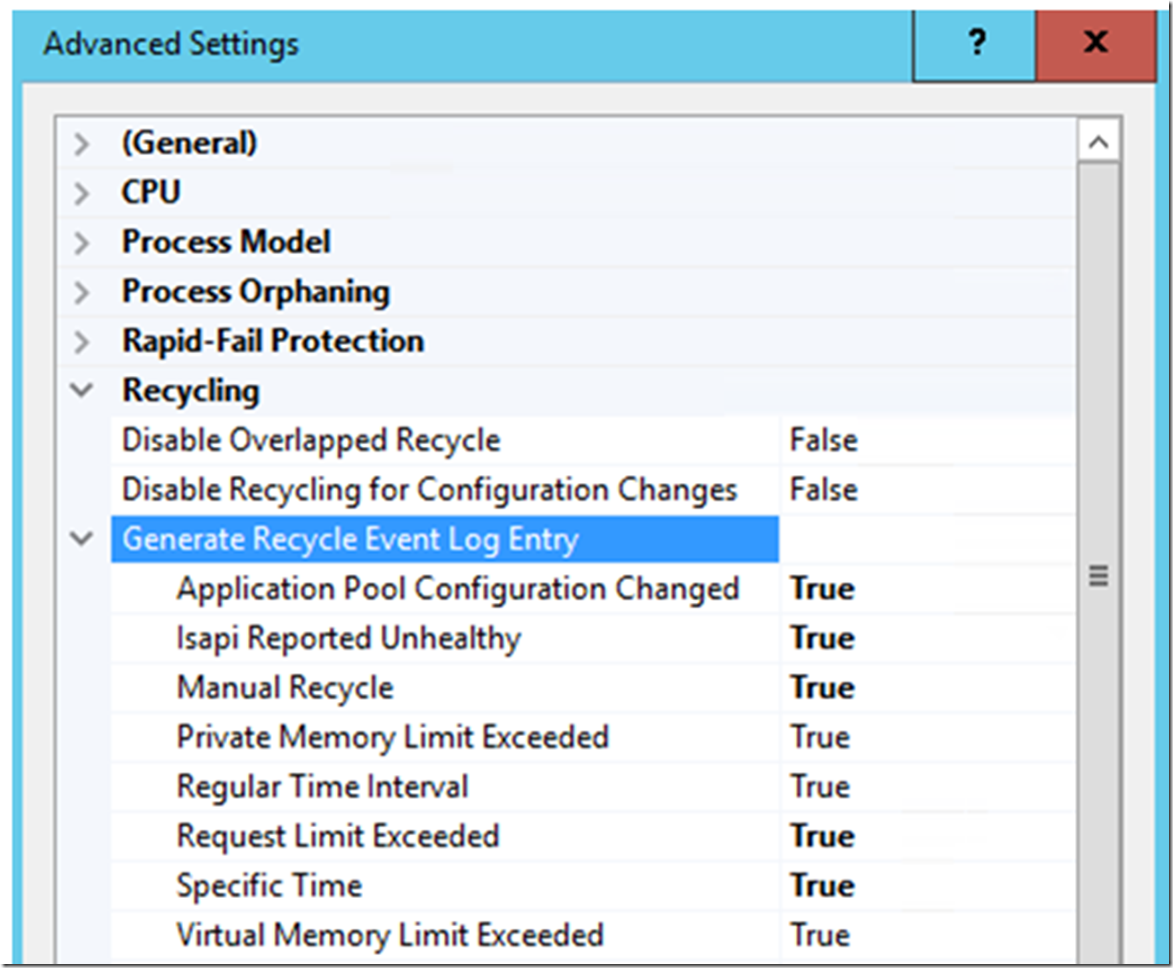Collapse the Recycling section chevron
Viewport: 1173px width, 968px height.
pos(82,390)
